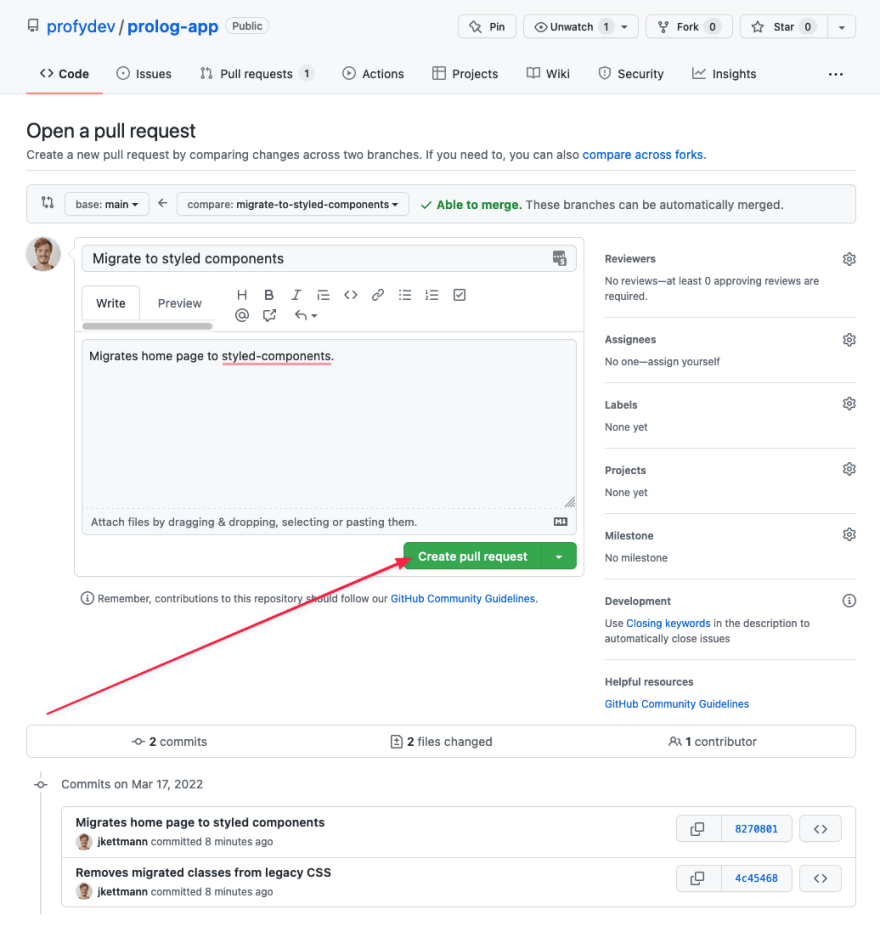Pin the repository
The width and height of the screenshot is (880, 926).
487,27
